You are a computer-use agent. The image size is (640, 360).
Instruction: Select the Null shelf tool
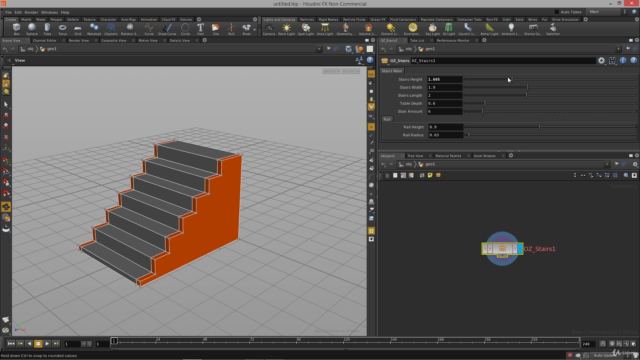[231, 29]
